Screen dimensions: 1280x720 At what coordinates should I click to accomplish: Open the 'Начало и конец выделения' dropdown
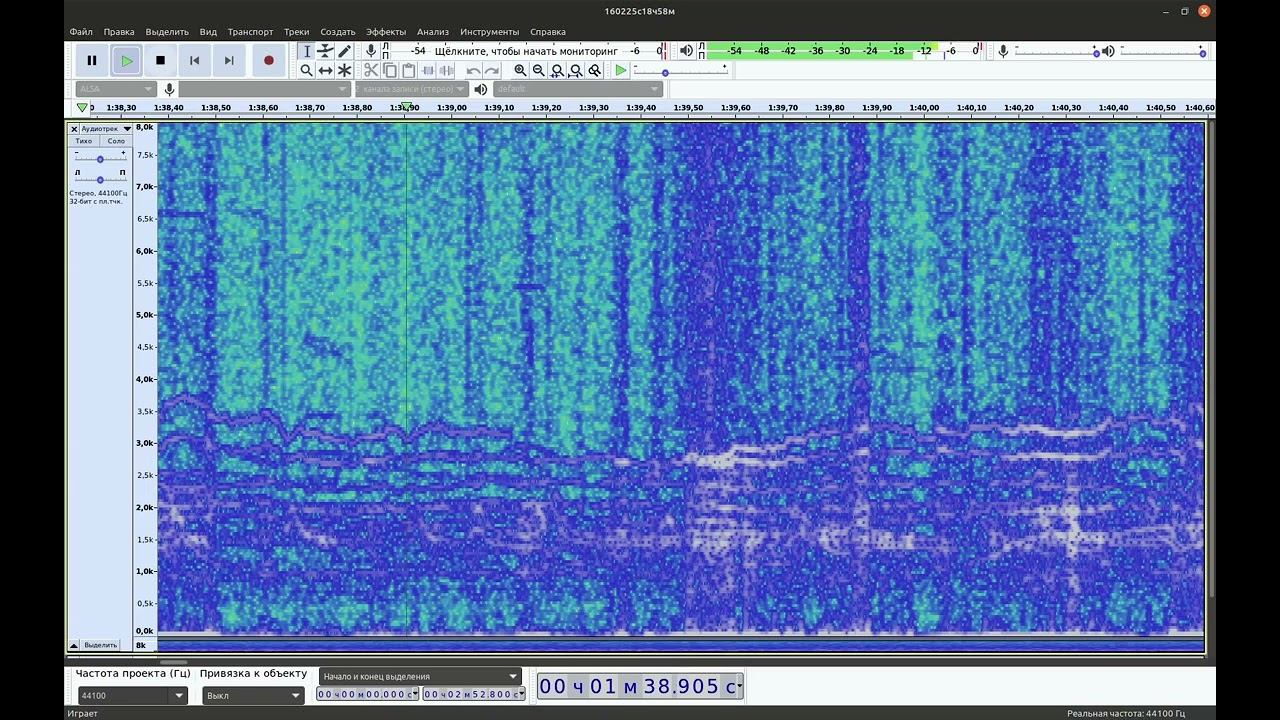[421, 676]
